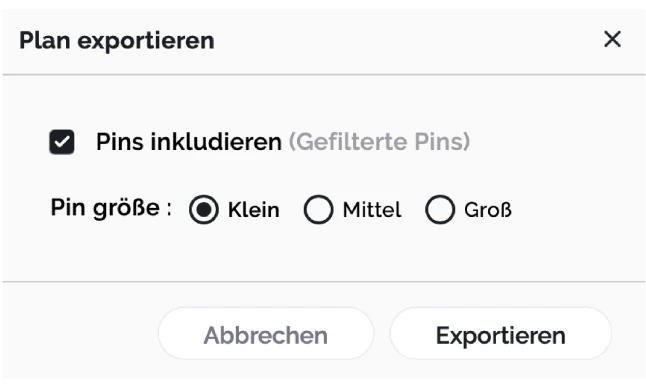Click the grey (Gefilterte Pins) hint text
Viewport: 646px width, 390px height.
[x=379, y=142]
